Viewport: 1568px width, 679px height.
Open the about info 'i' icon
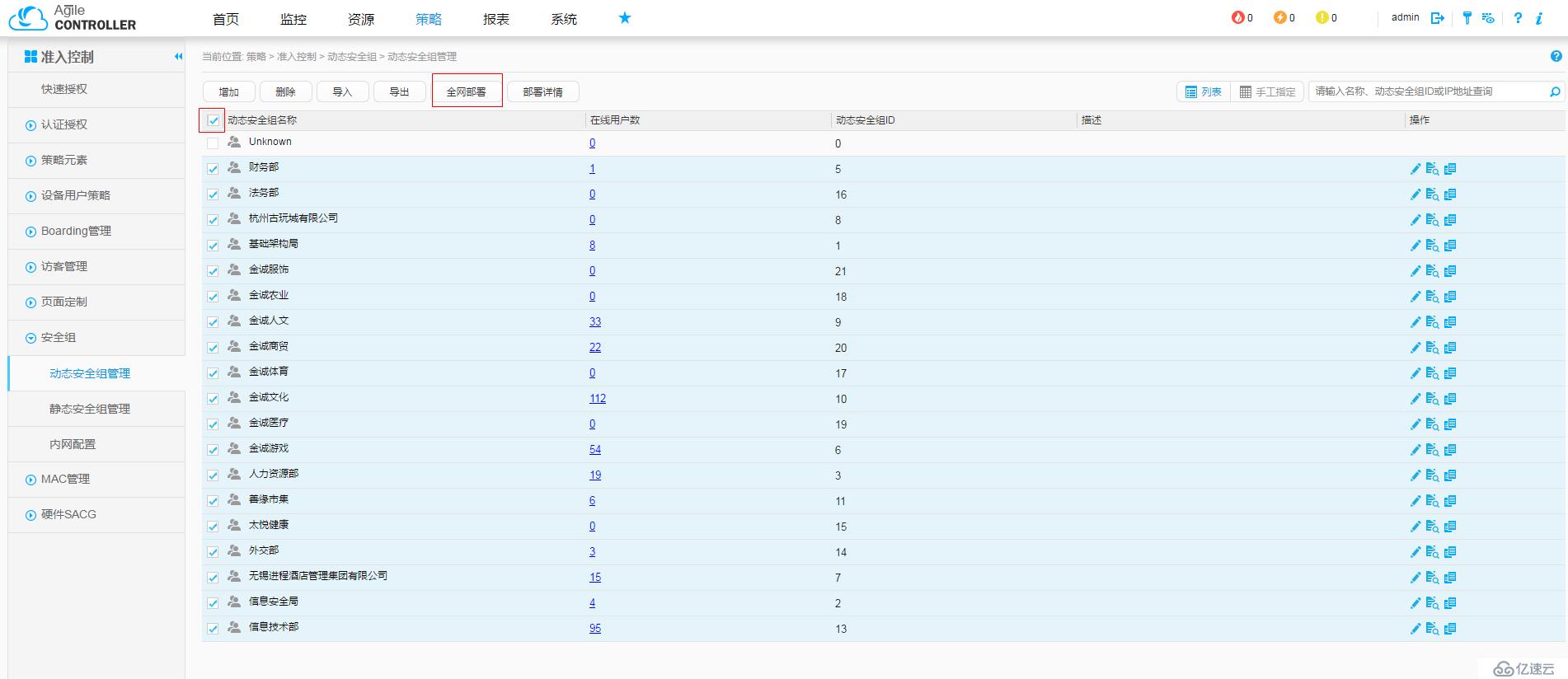point(1539,17)
